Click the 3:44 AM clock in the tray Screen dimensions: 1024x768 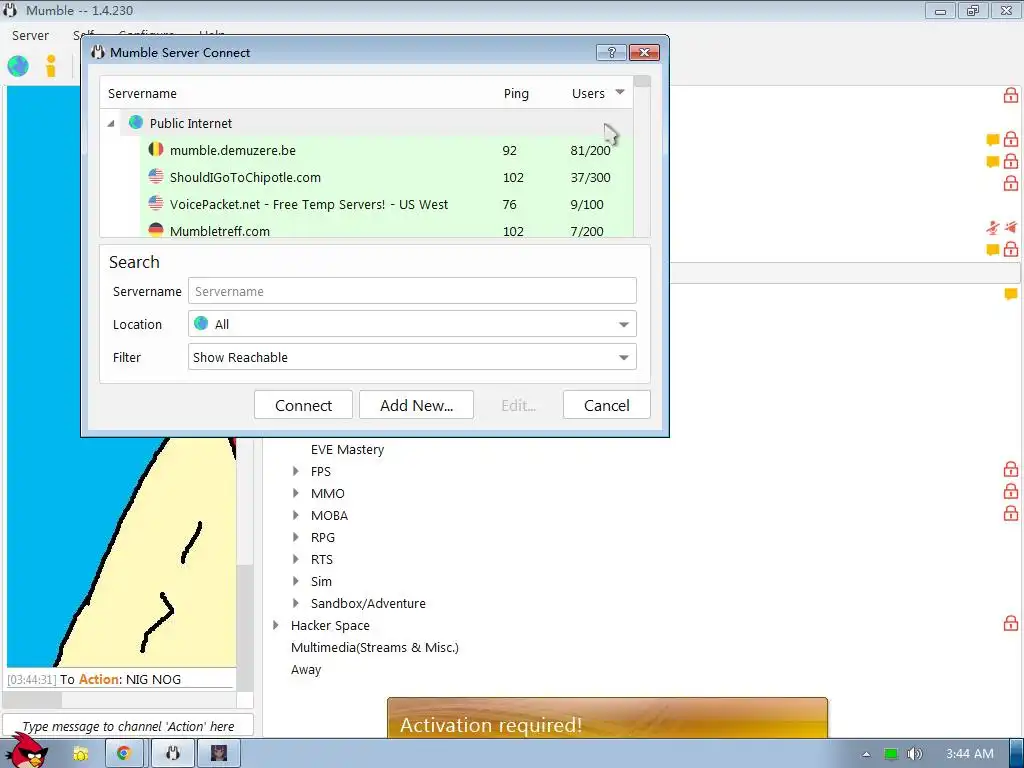click(970, 754)
